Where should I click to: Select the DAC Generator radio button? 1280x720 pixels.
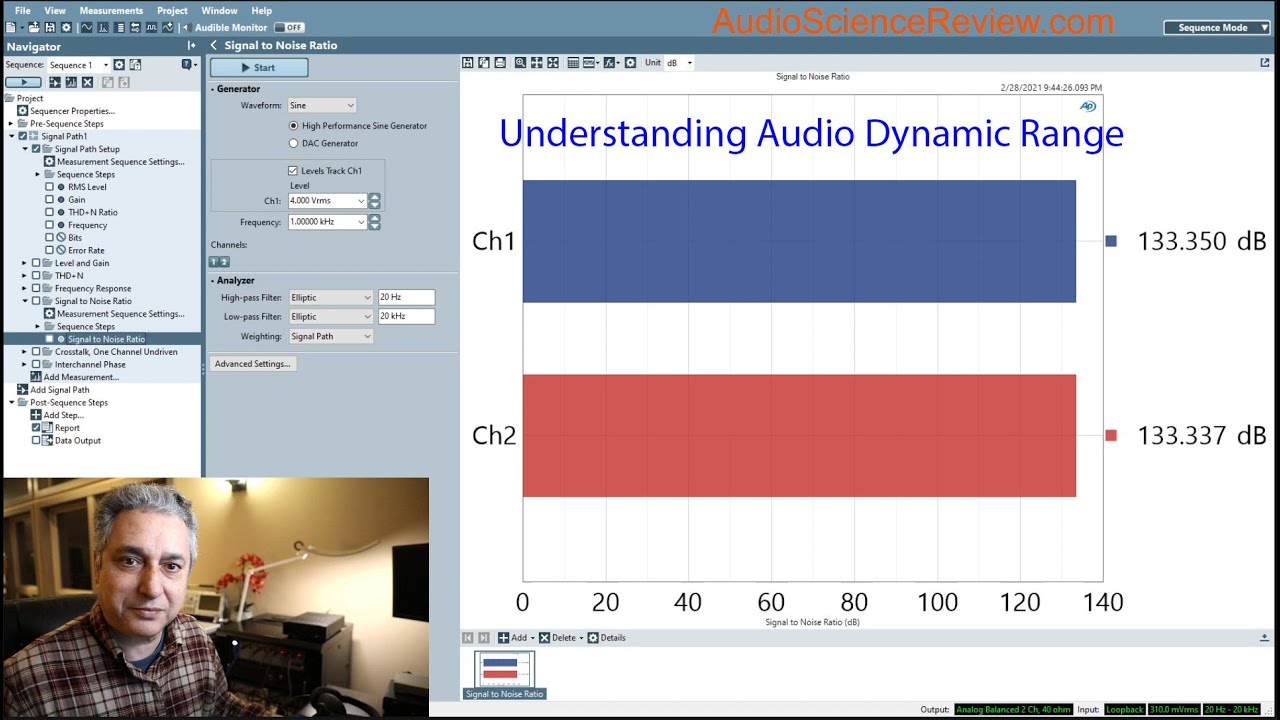coord(293,143)
